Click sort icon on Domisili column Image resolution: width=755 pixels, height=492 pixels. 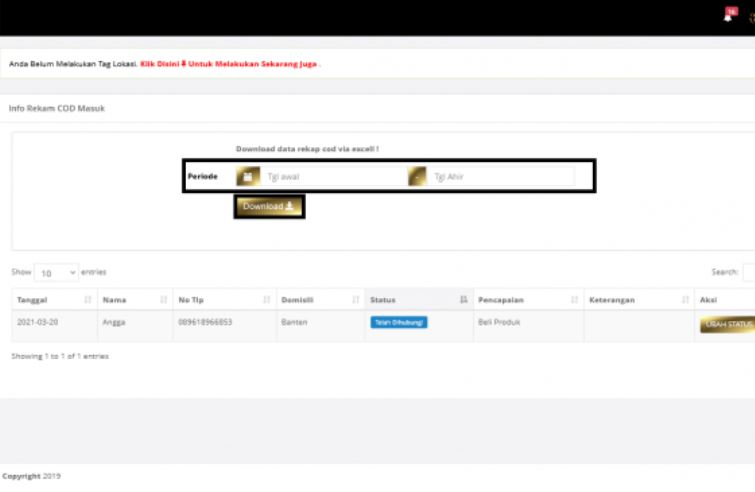coord(355,300)
